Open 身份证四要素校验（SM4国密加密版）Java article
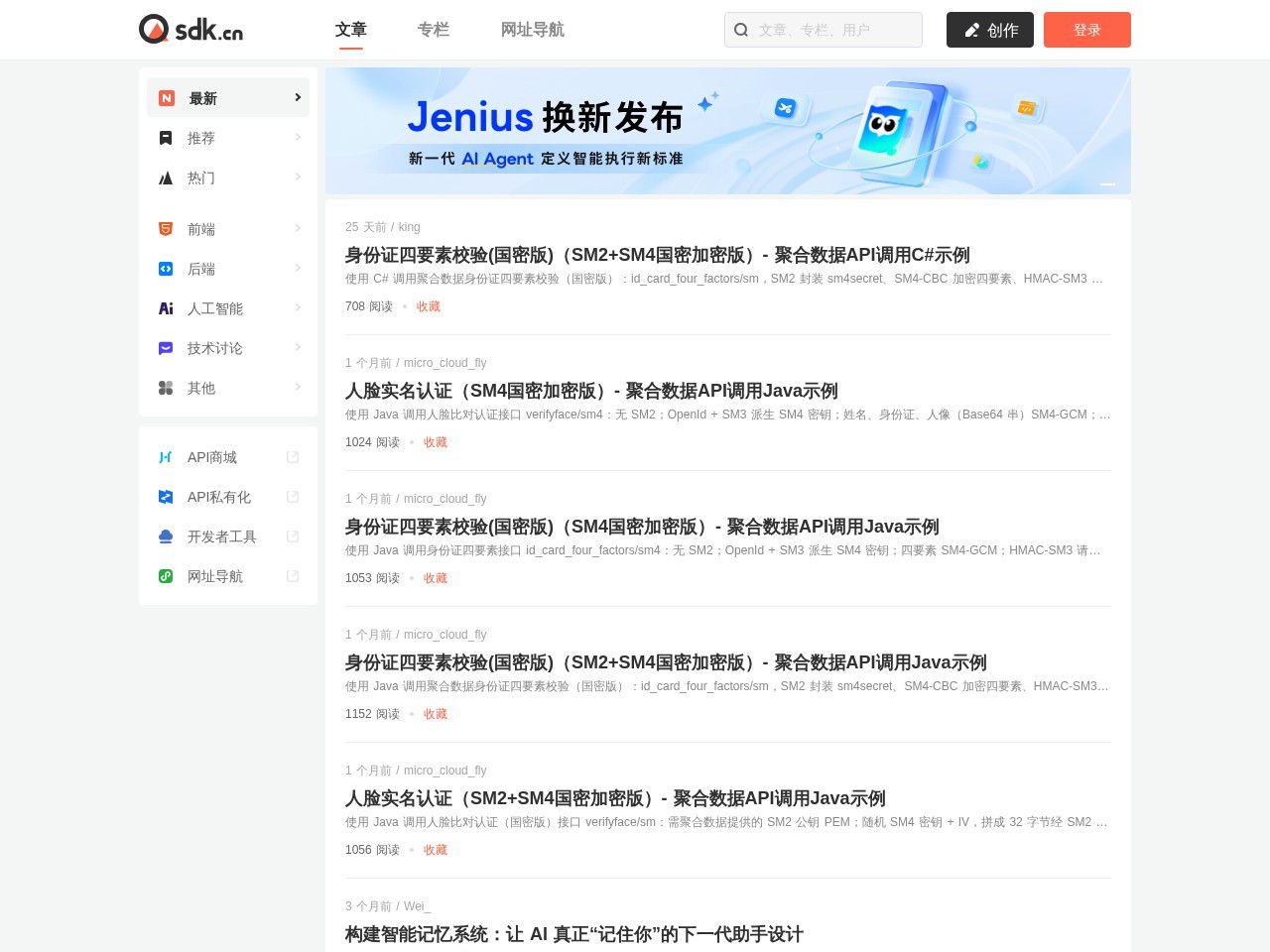The width and height of the screenshot is (1270, 952). coord(642,527)
